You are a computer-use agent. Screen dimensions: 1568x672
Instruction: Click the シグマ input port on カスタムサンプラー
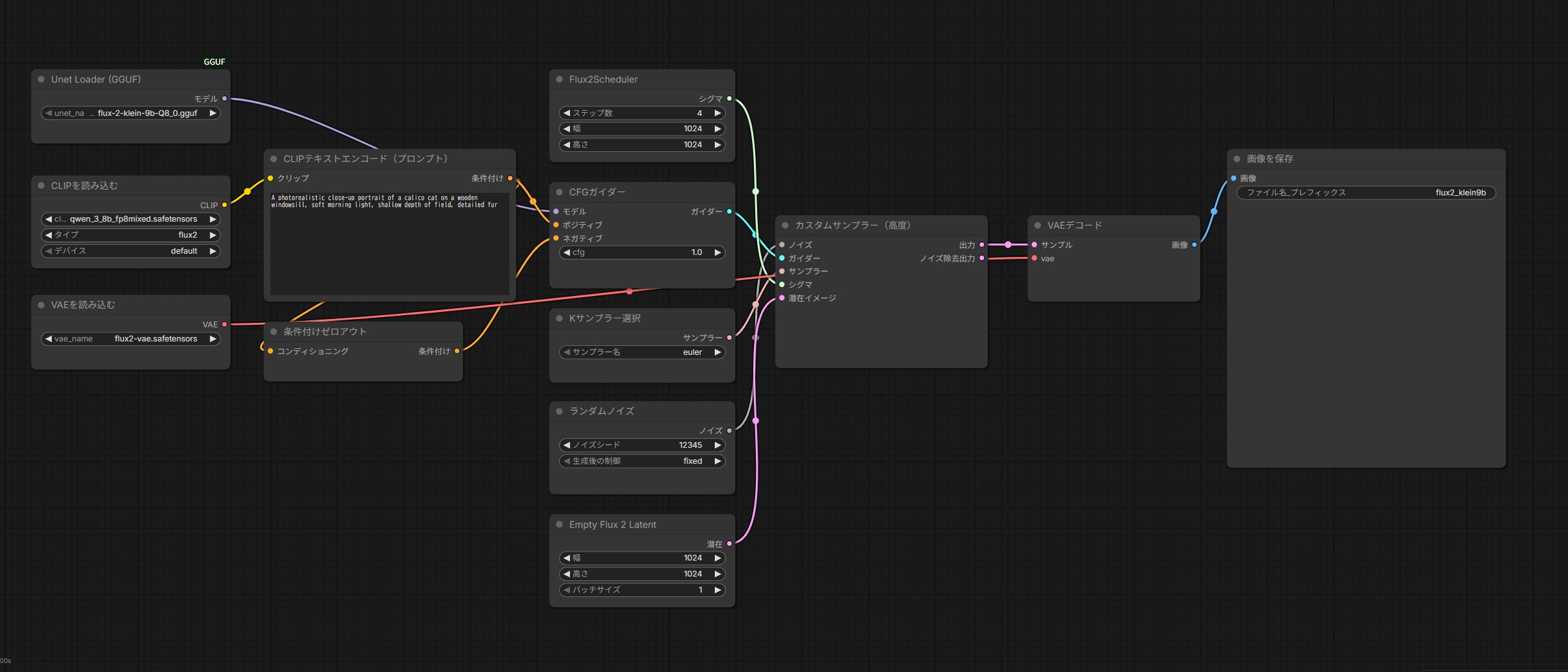(781, 284)
